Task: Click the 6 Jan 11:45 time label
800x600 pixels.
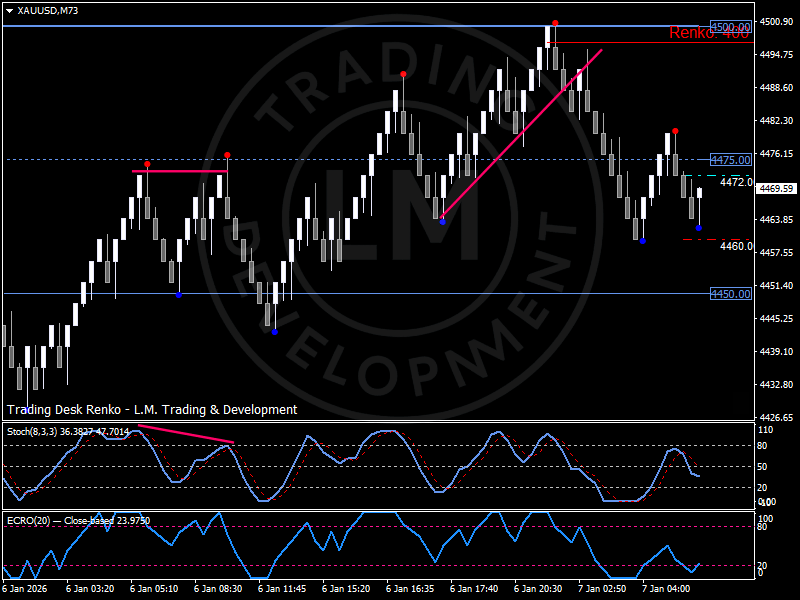Action: click(282, 589)
